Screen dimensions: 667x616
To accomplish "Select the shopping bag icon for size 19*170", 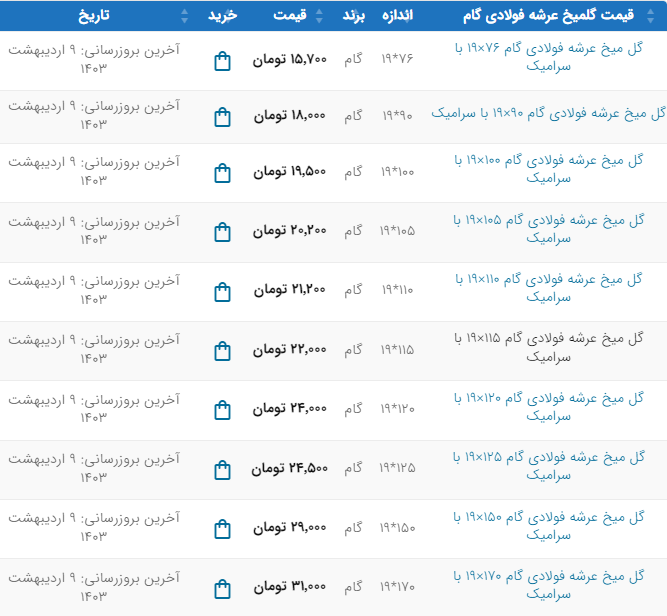I will (x=222, y=587).
